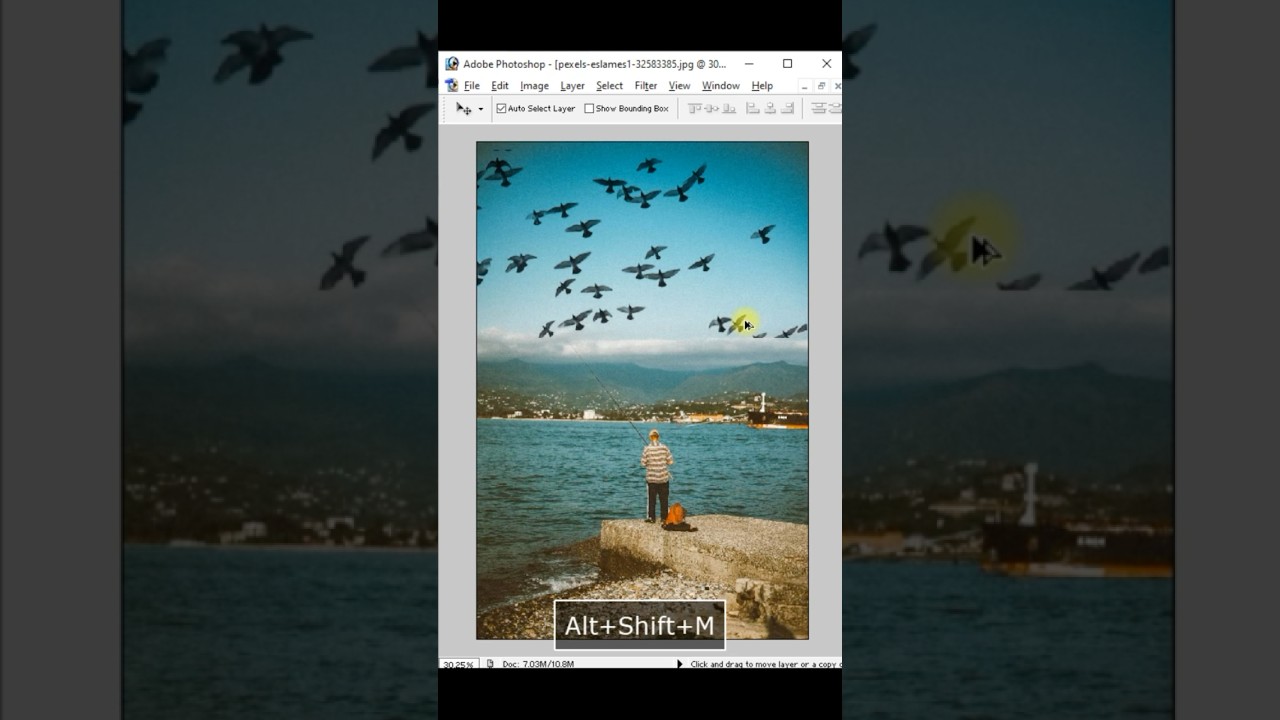
Task: Click the Distribute top edges icon
Action: click(x=818, y=108)
